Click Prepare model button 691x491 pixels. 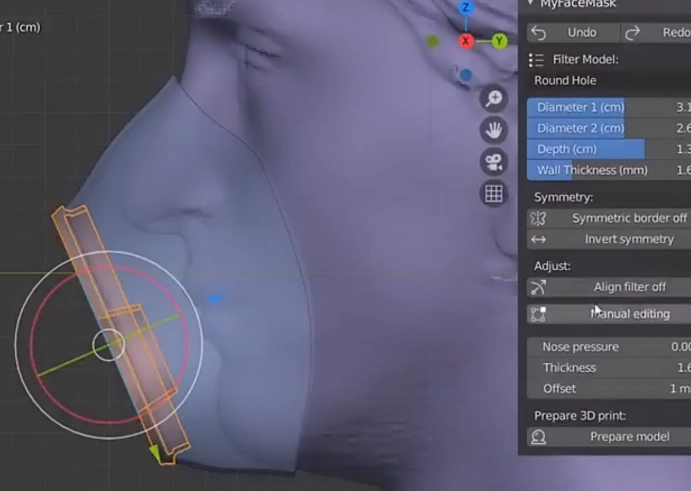pyautogui.click(x=609, y=437)
